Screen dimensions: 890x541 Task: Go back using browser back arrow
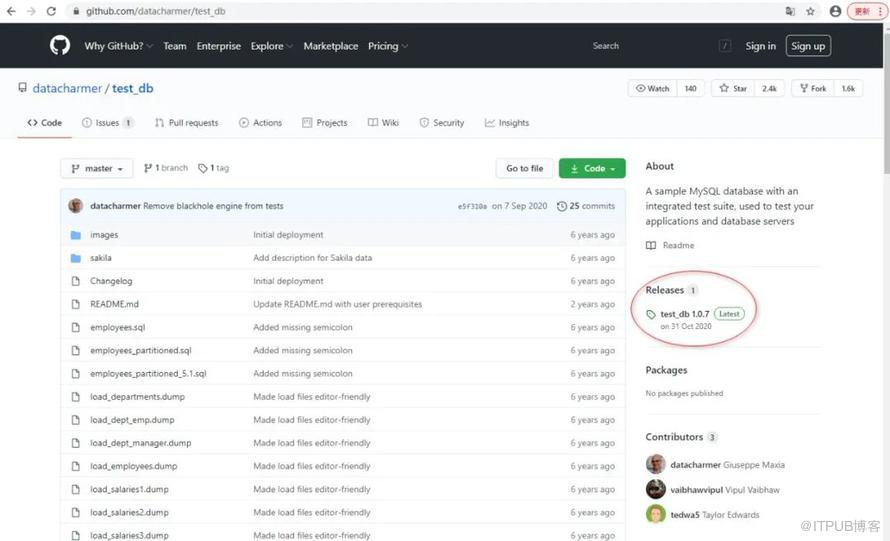[11, 11]
